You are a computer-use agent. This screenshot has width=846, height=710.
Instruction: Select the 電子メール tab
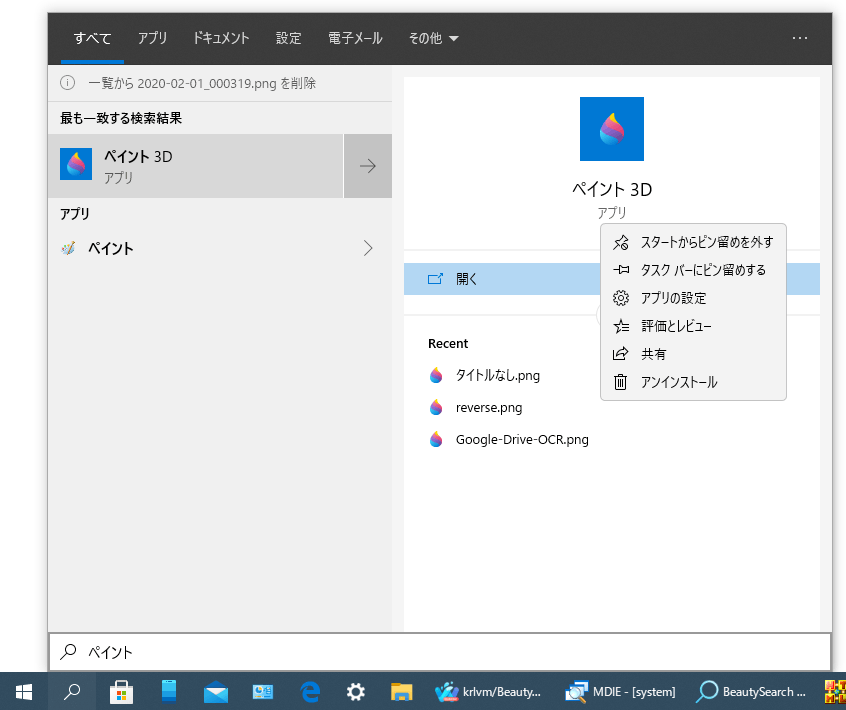pyautogui.click(x=355, y=38)
